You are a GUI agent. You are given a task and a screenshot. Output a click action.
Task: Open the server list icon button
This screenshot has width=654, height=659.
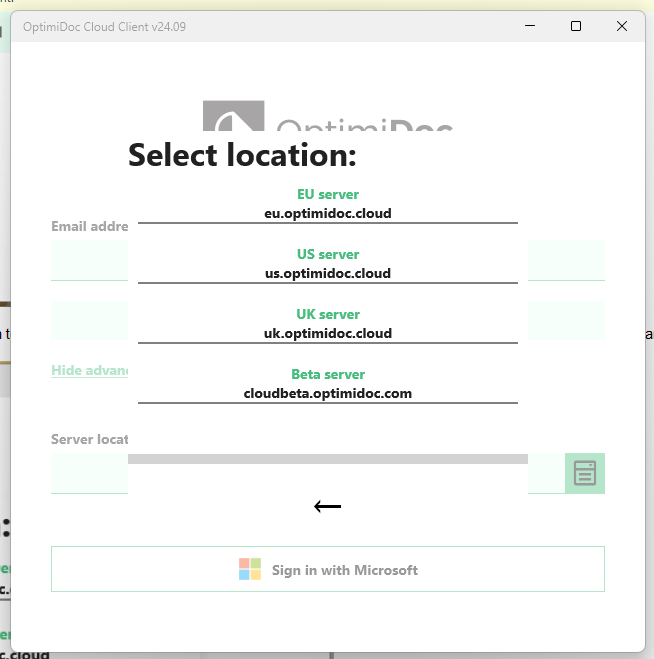point(585,473)
